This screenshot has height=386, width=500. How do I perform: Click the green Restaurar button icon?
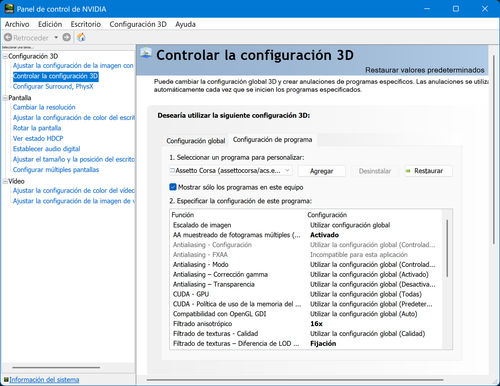click(408, 171)
